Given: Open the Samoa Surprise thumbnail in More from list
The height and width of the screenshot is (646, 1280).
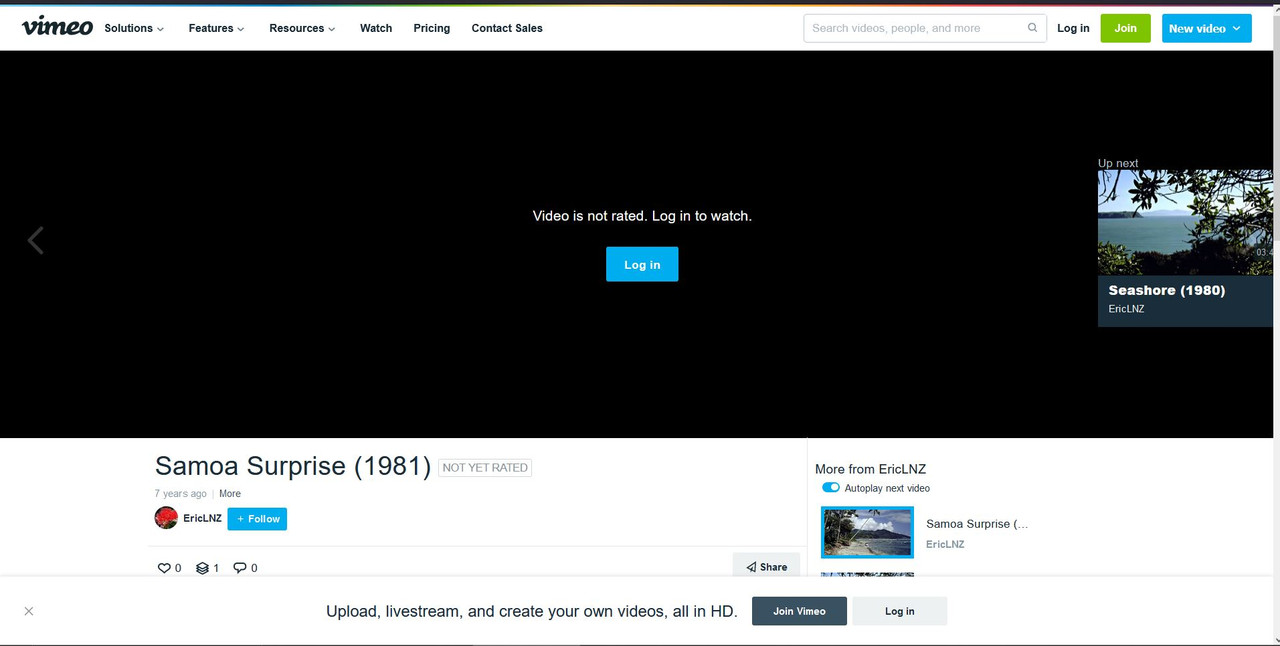Looking at the screenshot, I should [x=867, y=532].
